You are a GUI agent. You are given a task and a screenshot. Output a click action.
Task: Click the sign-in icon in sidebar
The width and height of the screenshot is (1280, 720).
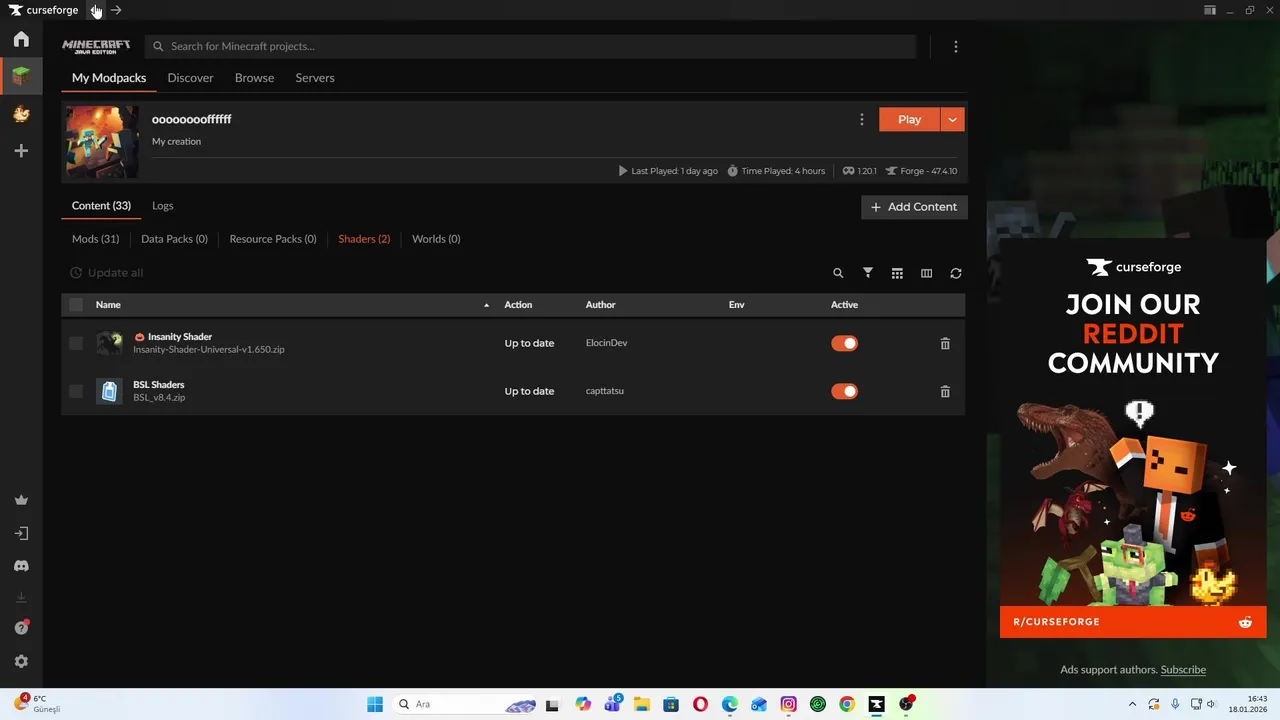click(21, 533)
